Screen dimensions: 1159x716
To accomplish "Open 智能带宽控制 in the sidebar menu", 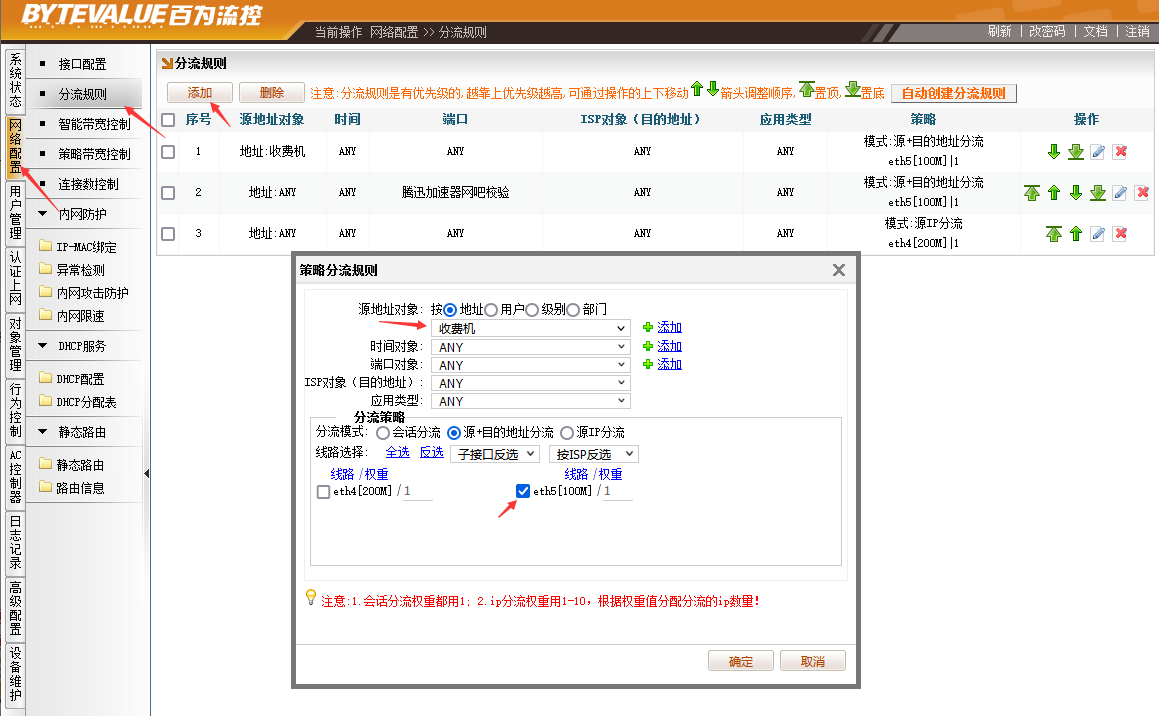I will [x=94, y=125].
